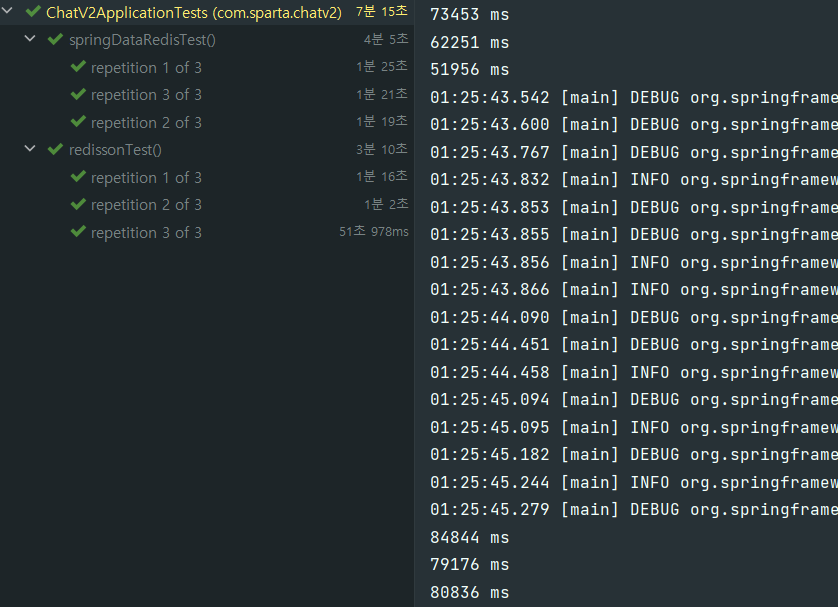Click checkmark of repetition taking 1분 21초

click(x=78, y=94)
